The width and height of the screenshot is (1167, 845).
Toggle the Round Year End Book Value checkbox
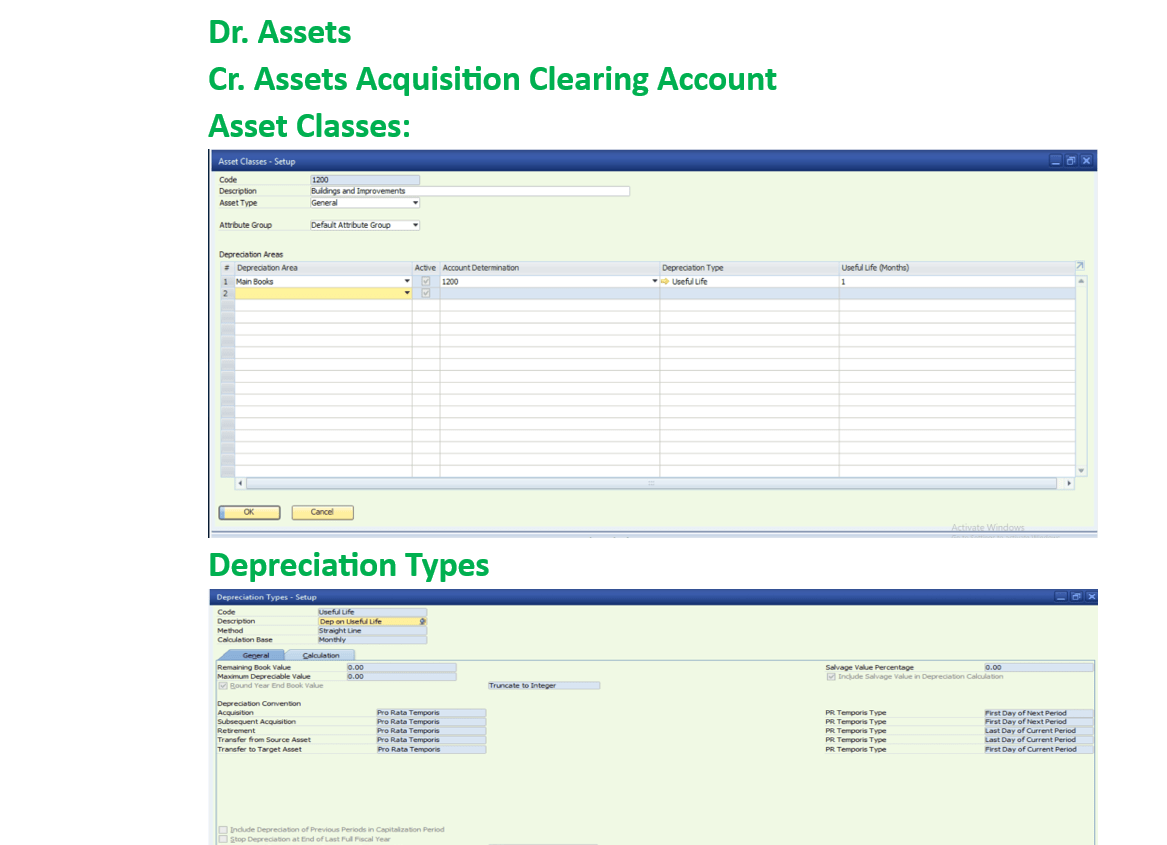point(223,686)
